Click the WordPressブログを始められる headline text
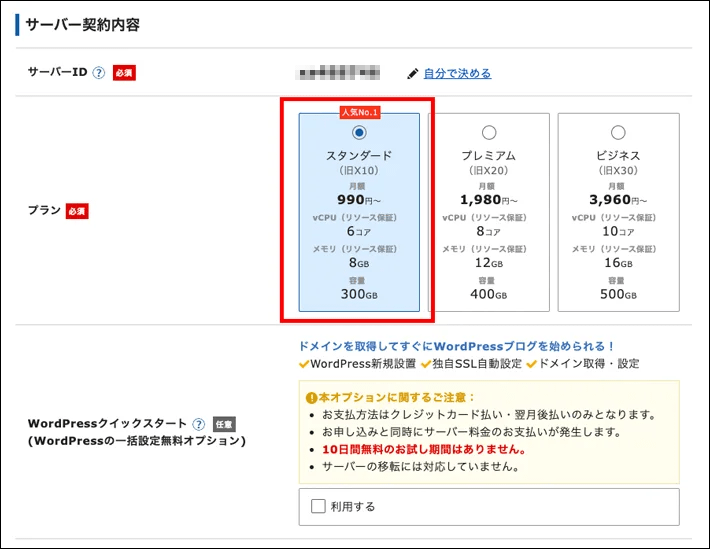The width and height of the screenshot is (710, 549). (x=456, y=347)
